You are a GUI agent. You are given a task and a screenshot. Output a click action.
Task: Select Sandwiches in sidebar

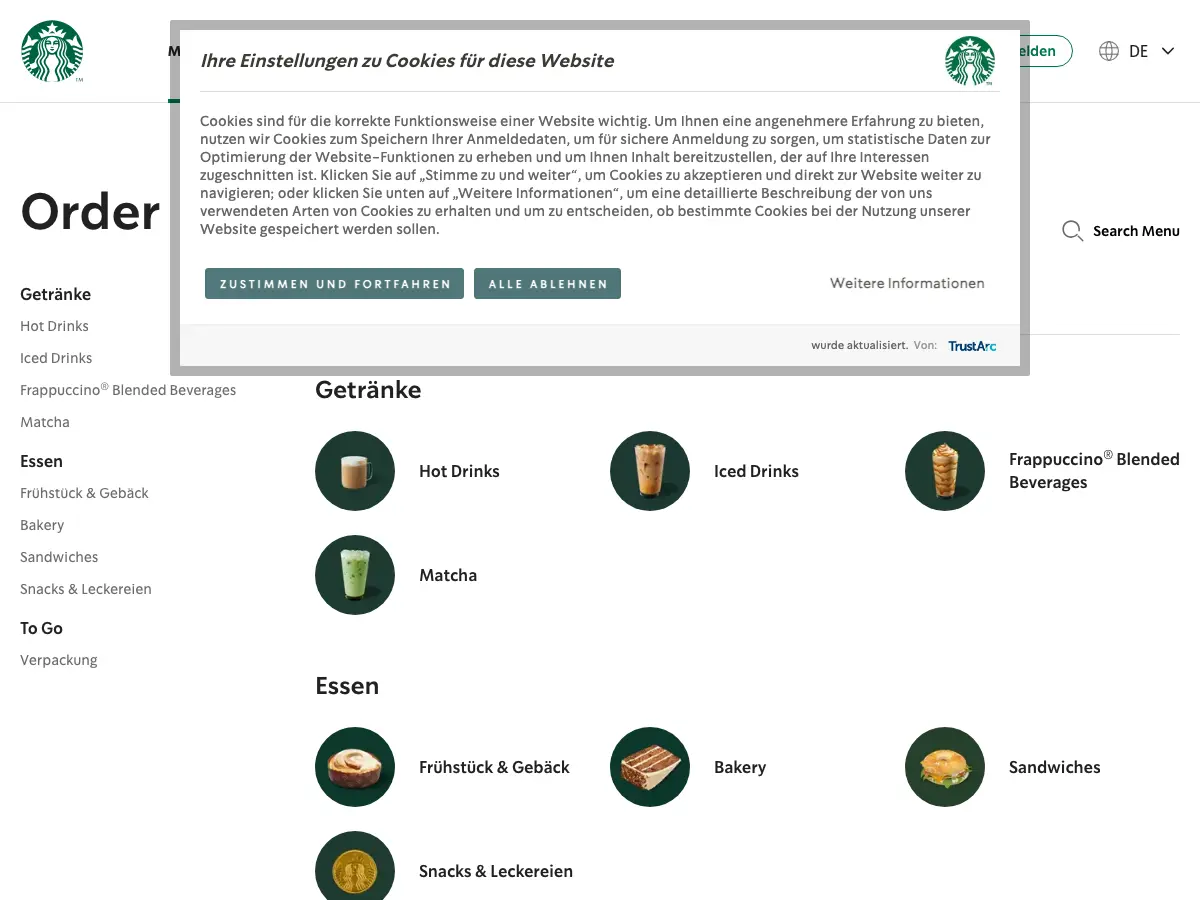click(x=59, y=557)
